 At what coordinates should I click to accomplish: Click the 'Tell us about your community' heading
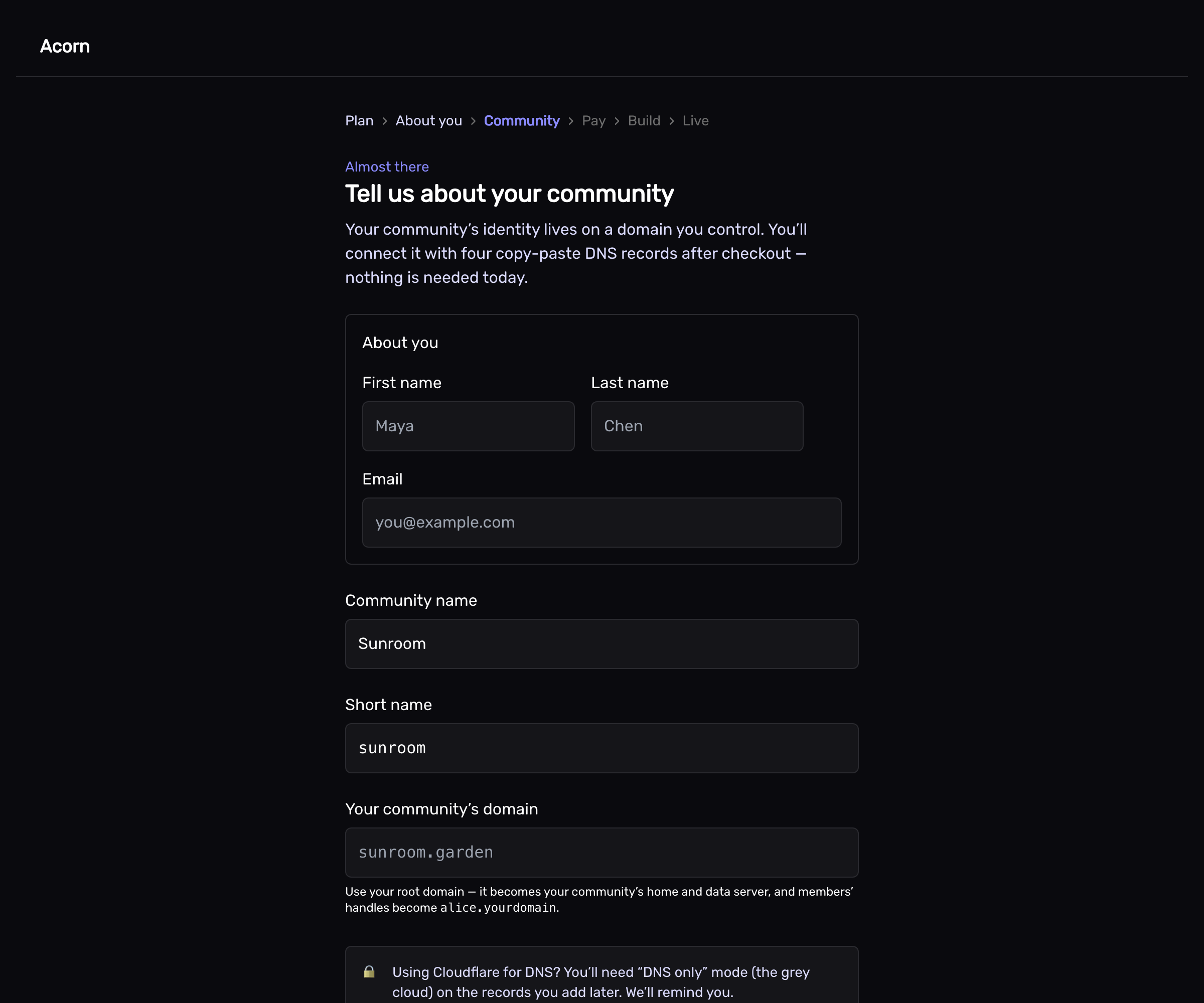(509, 194)
